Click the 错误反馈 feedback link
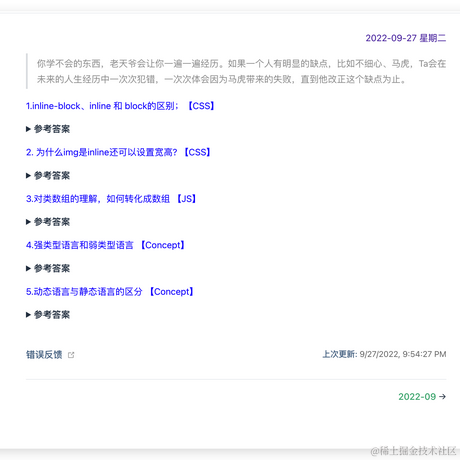460x460 pixels. pyautogui.click(x=44, y=355)
